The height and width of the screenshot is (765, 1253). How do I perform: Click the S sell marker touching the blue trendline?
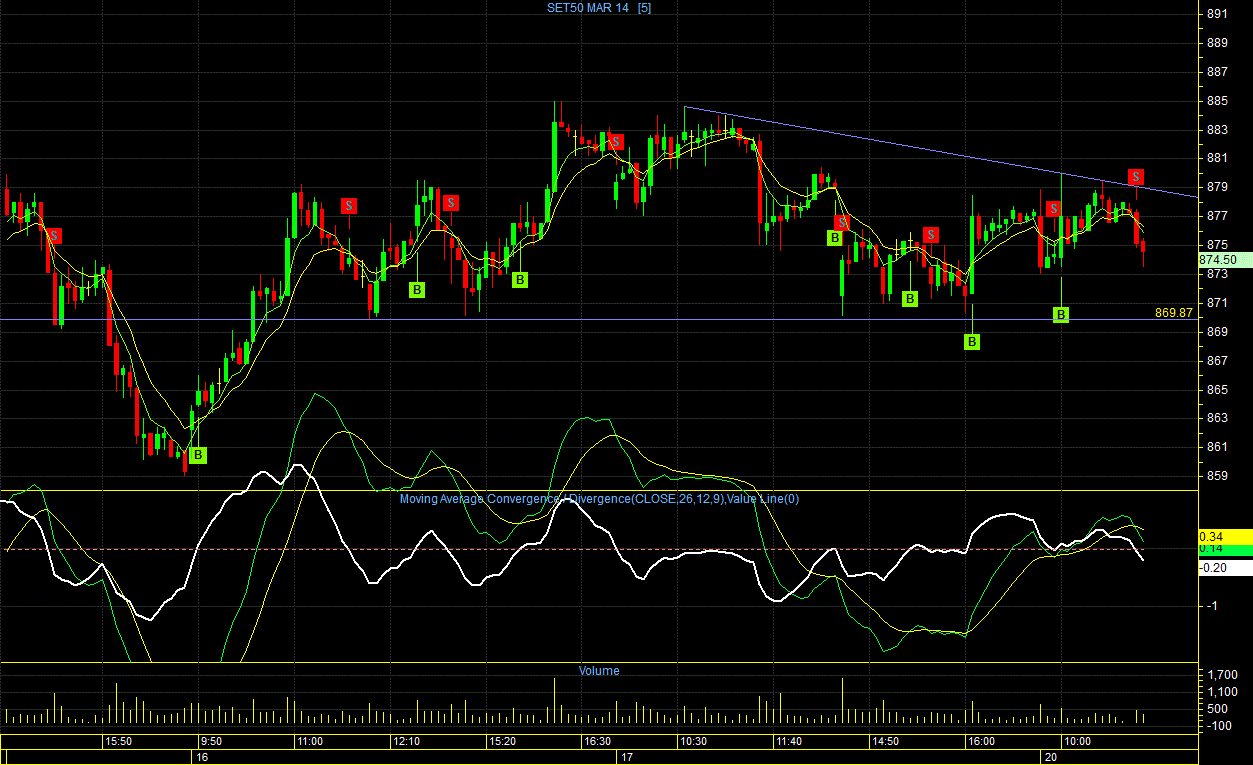1136,177
